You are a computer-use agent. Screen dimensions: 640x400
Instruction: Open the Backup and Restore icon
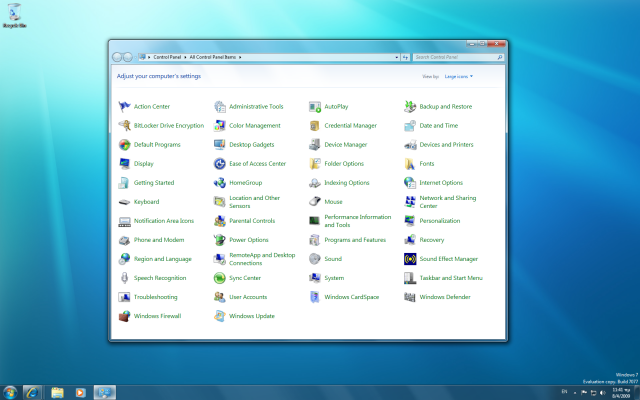(x=410, y=107)
